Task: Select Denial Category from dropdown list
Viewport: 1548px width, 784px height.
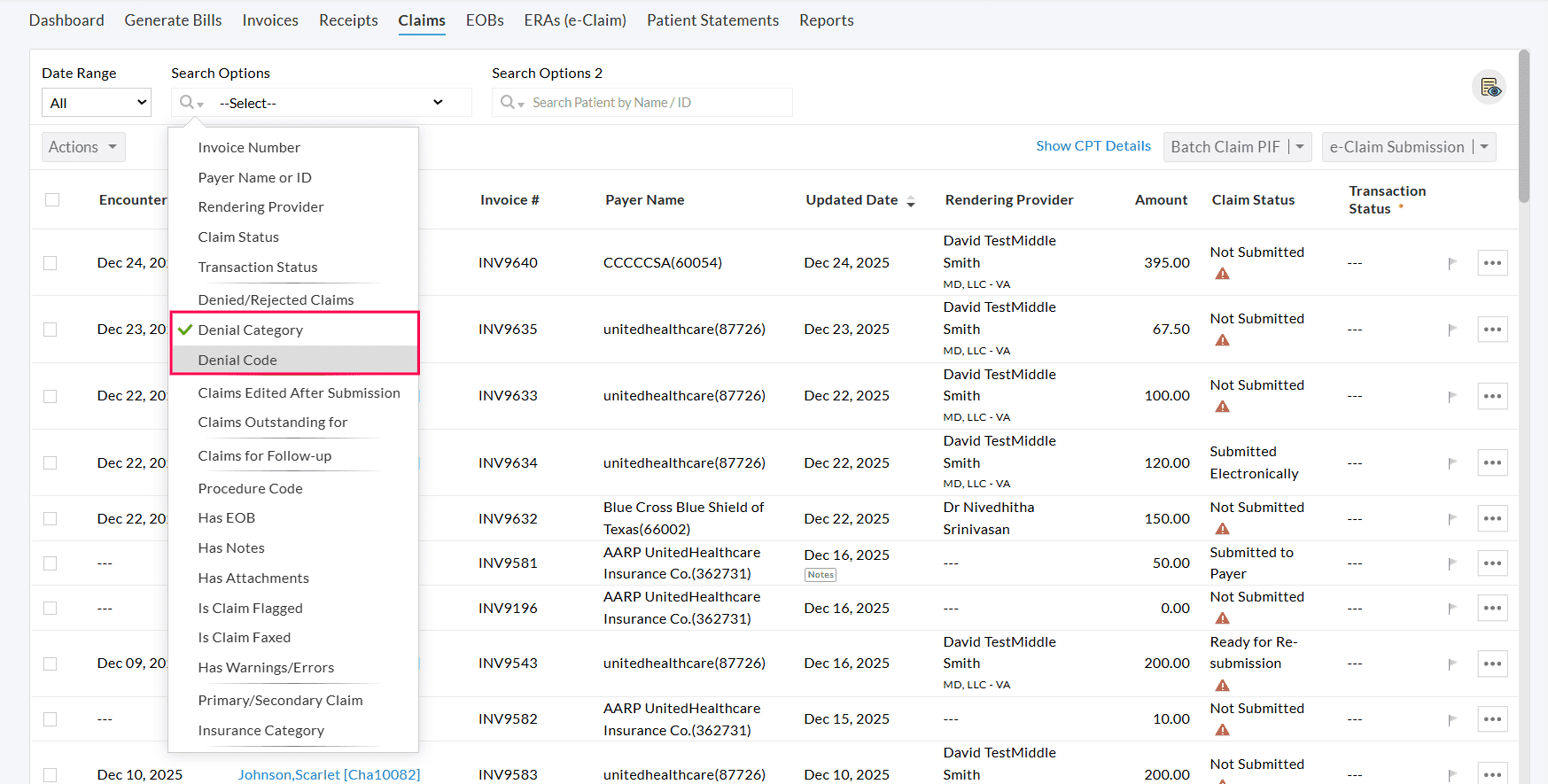Action: click(x=294, y=330)
